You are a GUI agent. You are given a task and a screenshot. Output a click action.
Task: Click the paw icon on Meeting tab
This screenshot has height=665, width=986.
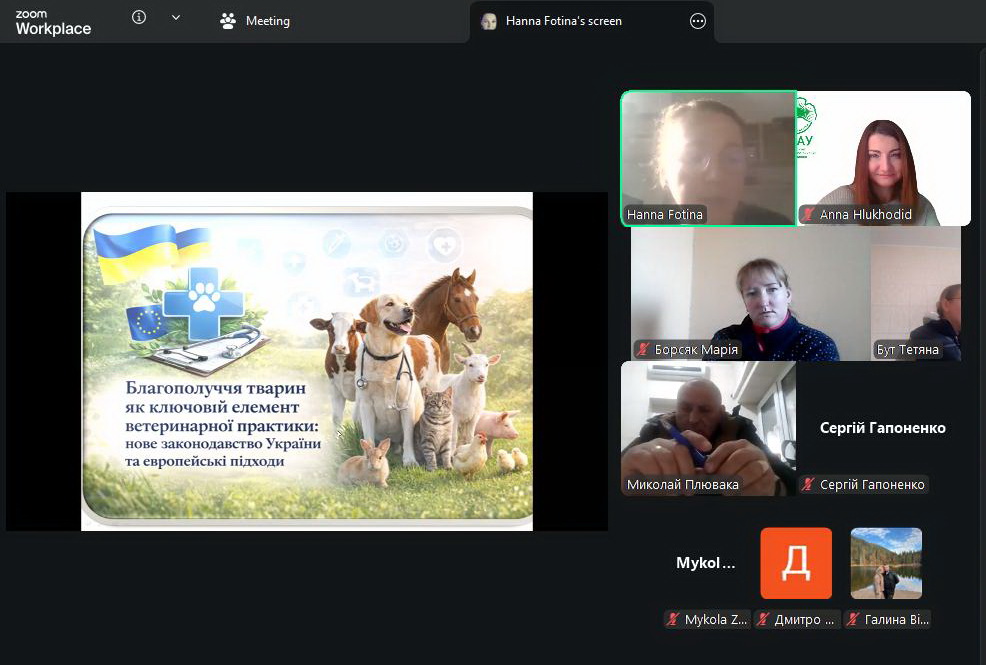coord(228,21)
